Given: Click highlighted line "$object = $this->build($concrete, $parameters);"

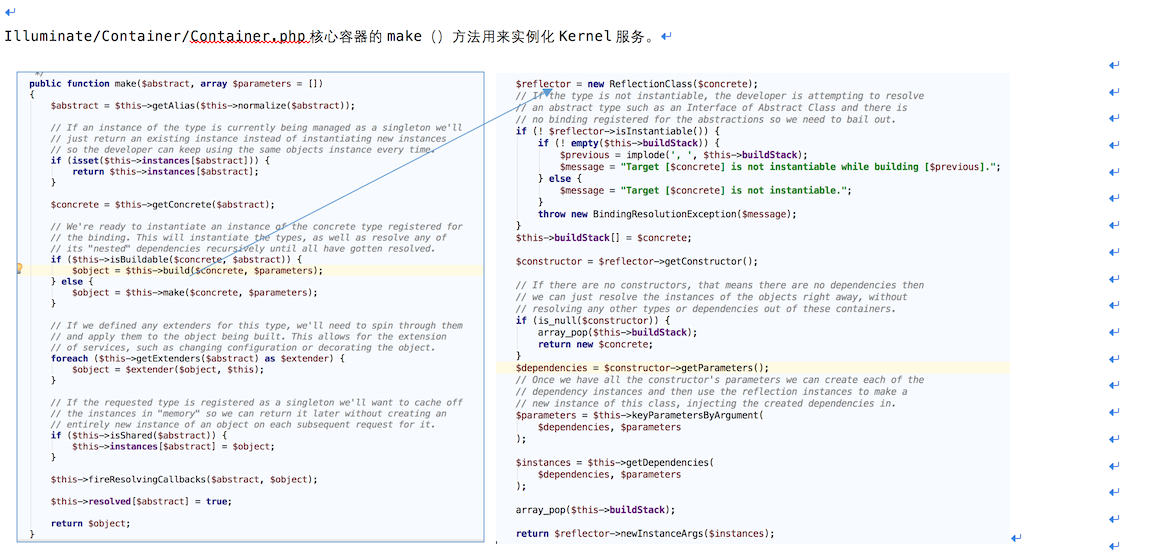Looking at the screenshot, I should click(x=197, y=270).
